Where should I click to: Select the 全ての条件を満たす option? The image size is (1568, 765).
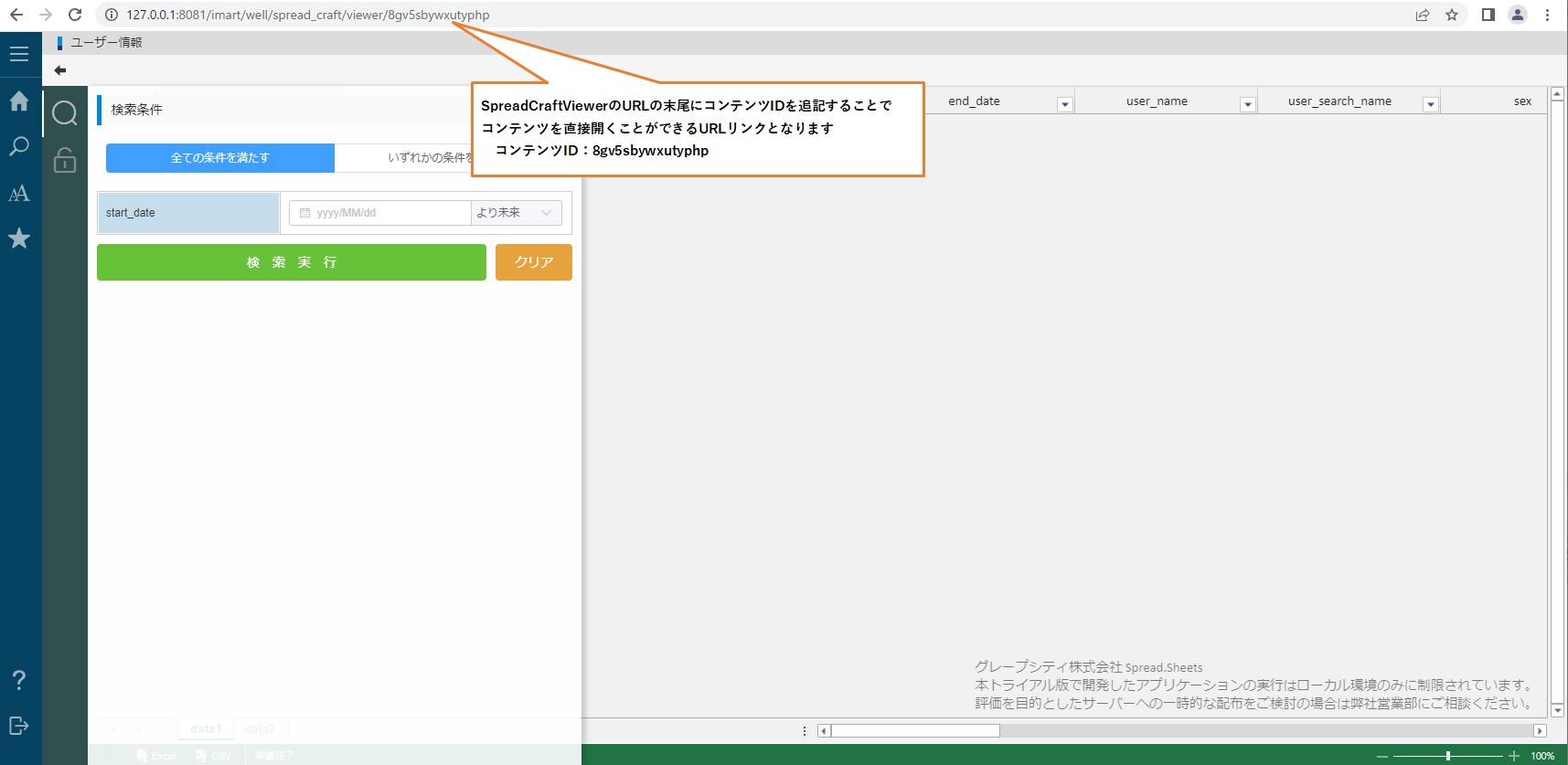pyautogui.click(x=220, y=158)
